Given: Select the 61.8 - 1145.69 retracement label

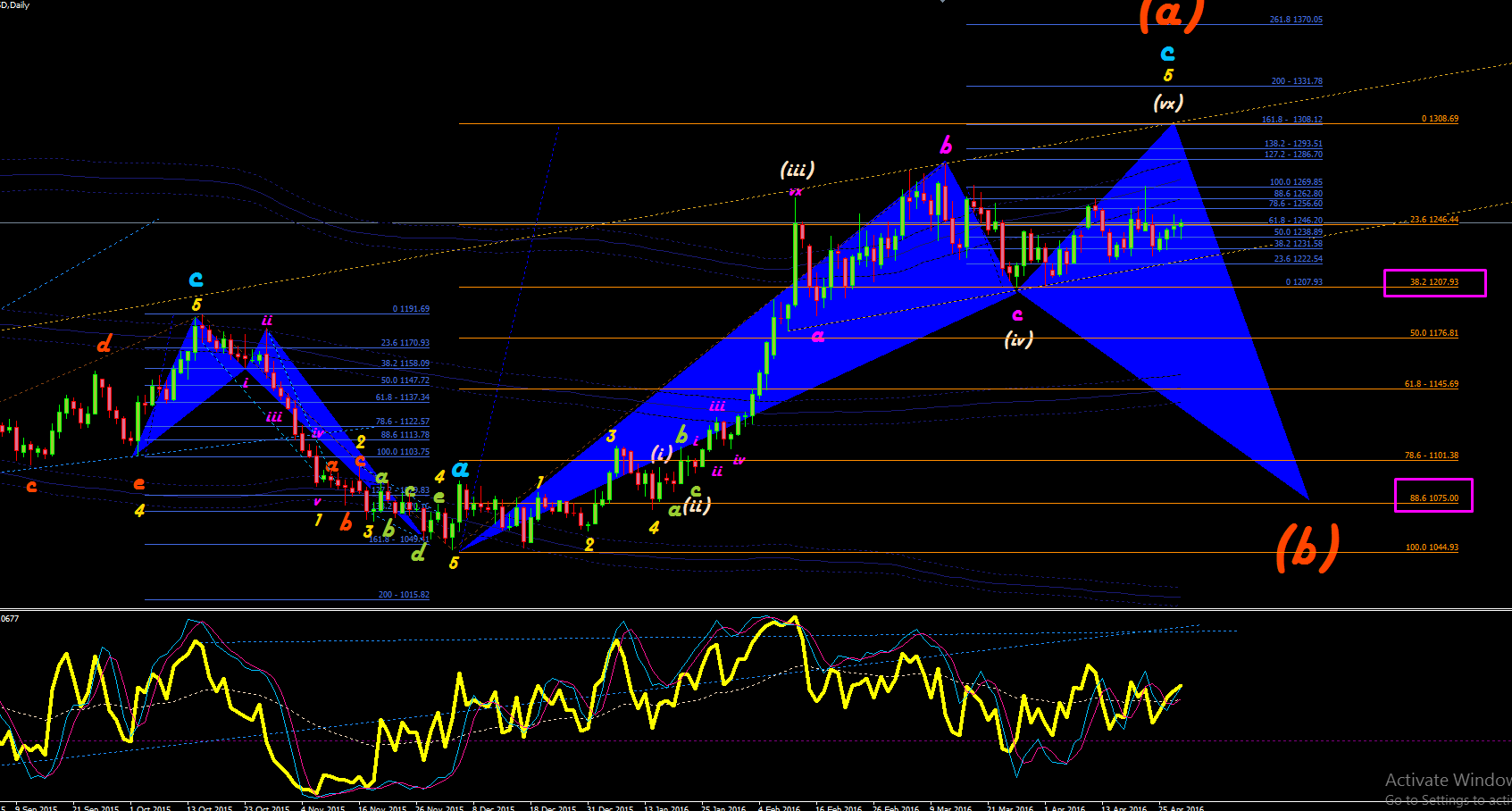Looking at the screenshot, I should (x=1432, y=384).
